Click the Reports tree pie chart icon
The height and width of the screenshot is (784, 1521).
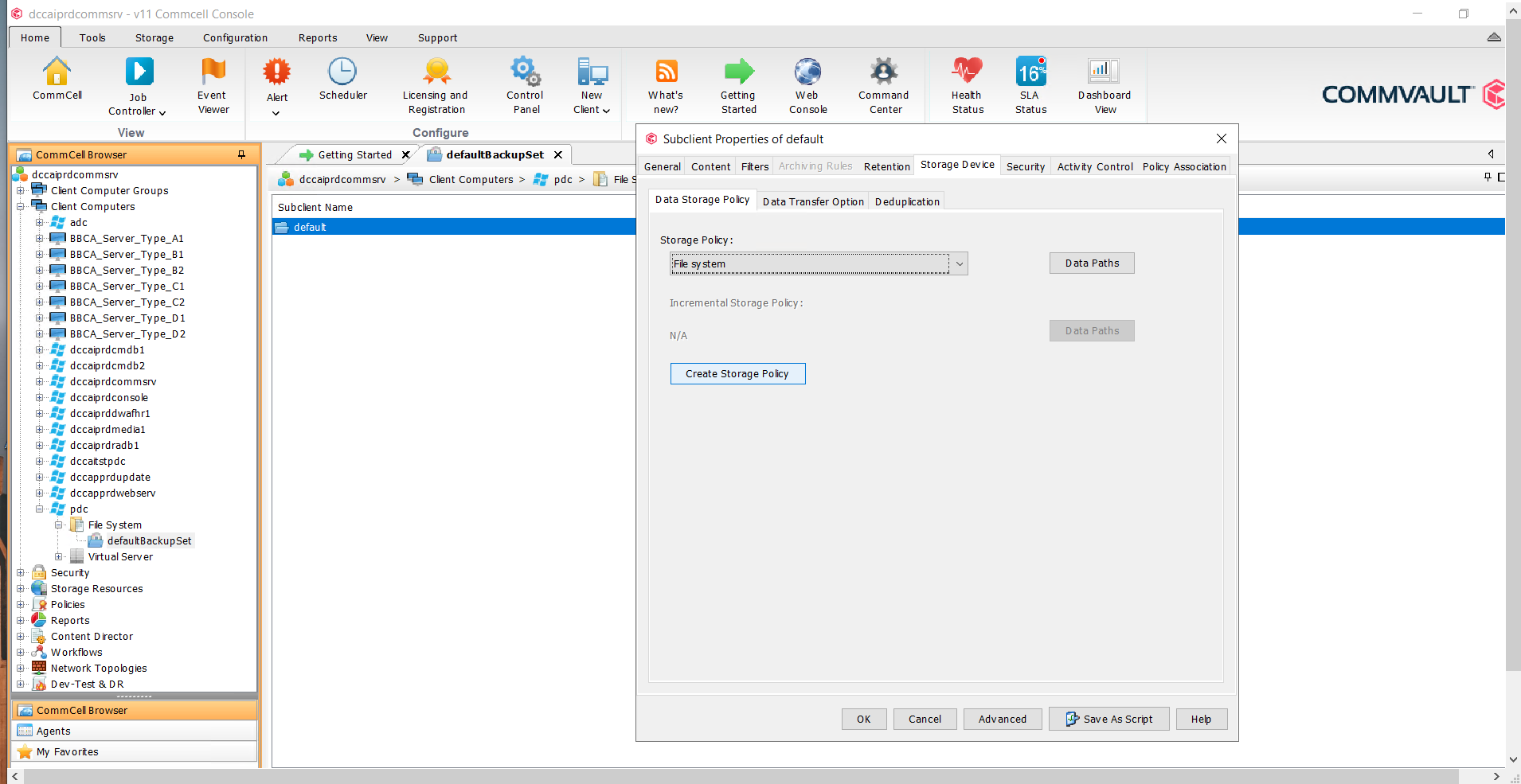coord(39,620)
